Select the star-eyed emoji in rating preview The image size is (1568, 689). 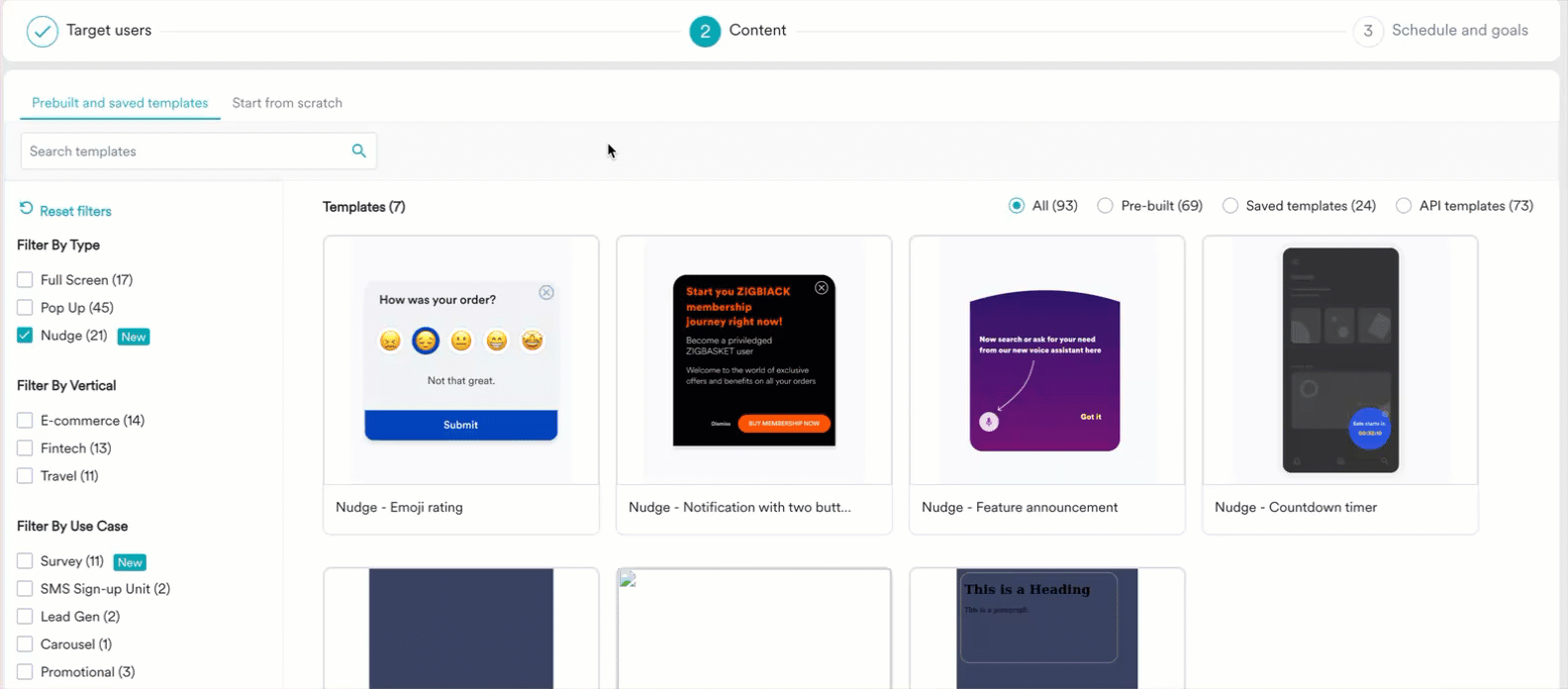click(533, 341)
